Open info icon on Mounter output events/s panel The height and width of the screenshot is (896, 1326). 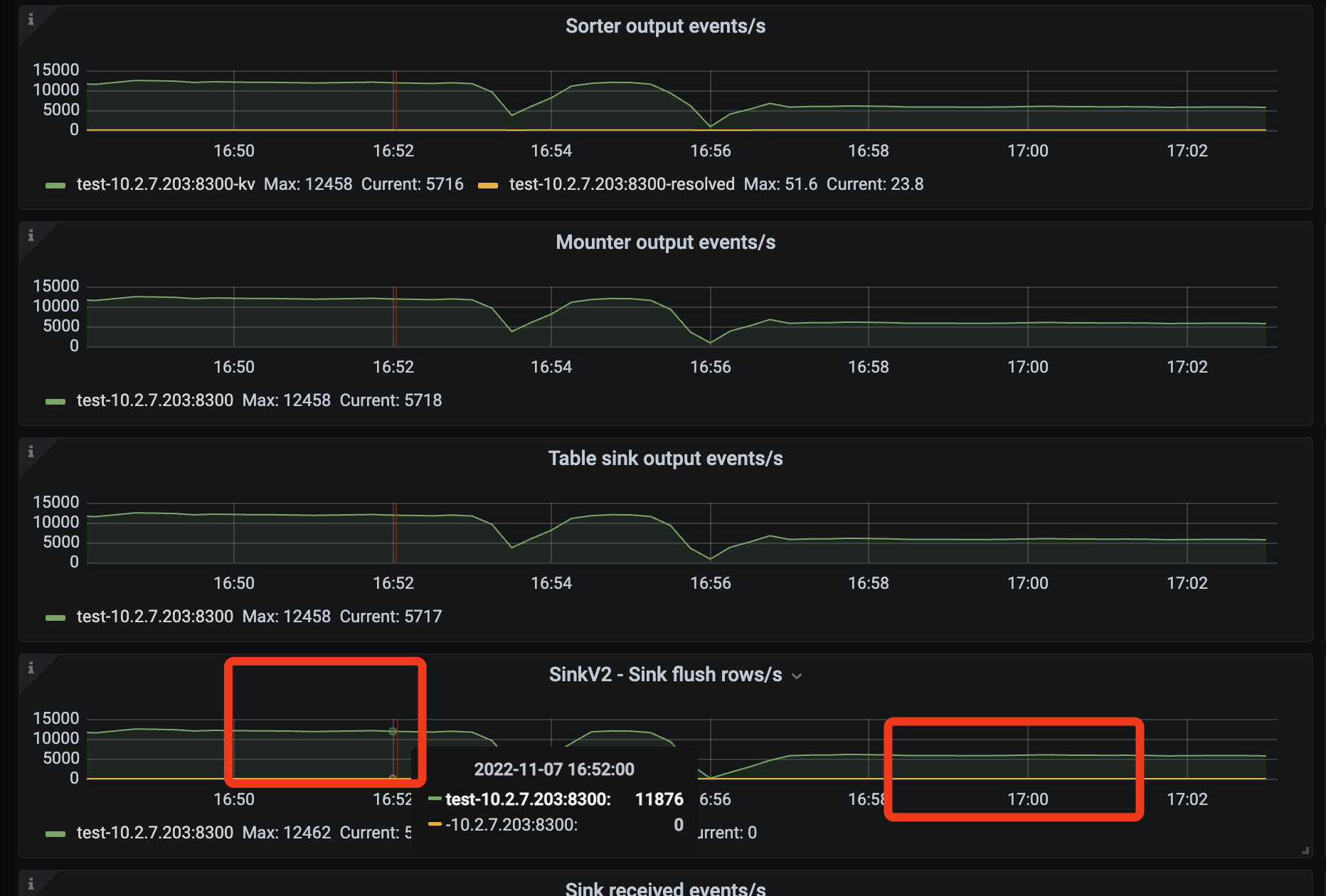[31, 235]
